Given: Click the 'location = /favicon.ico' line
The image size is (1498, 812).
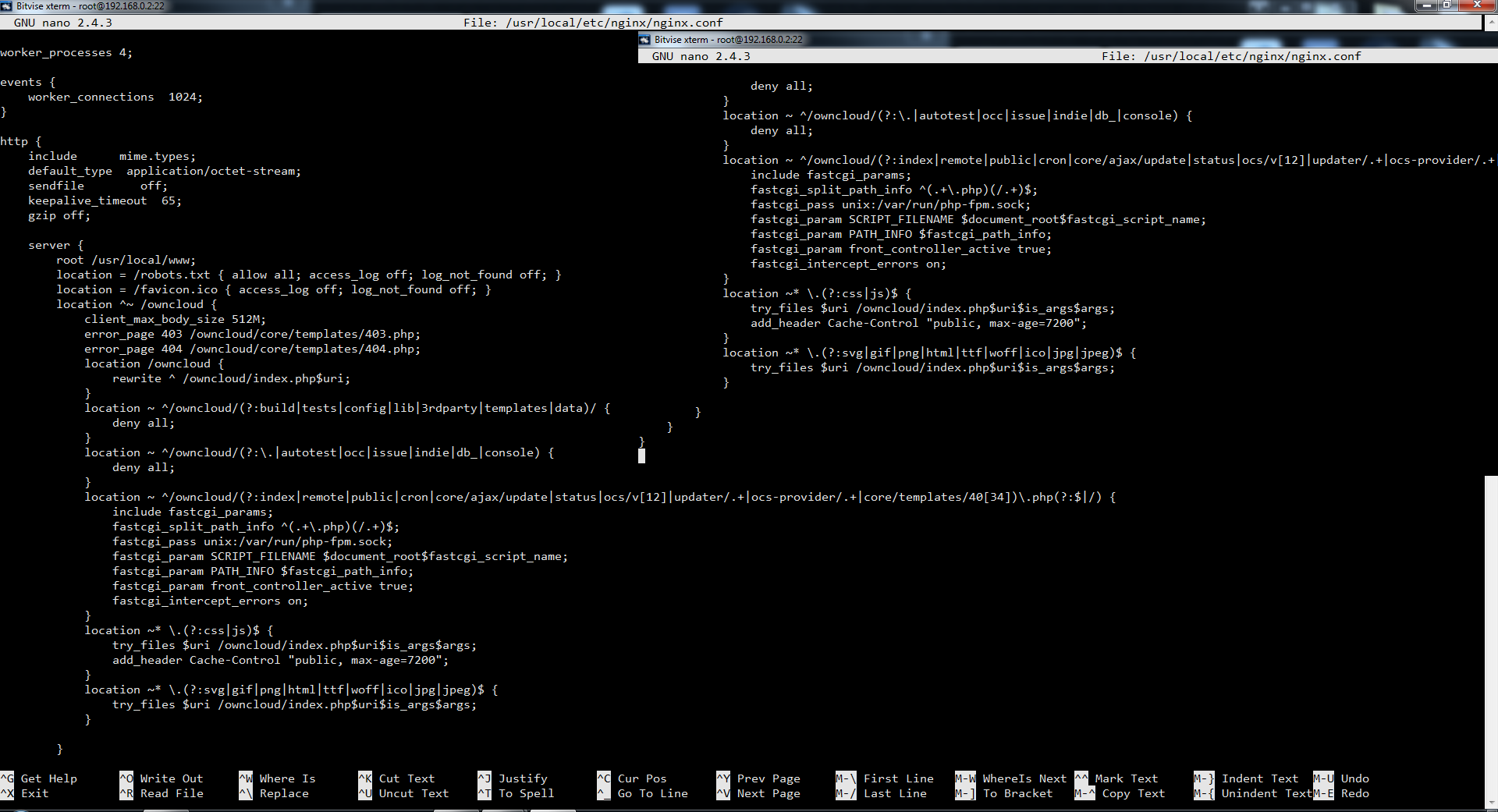Looking at the screenshot, I should coord(274,289).
